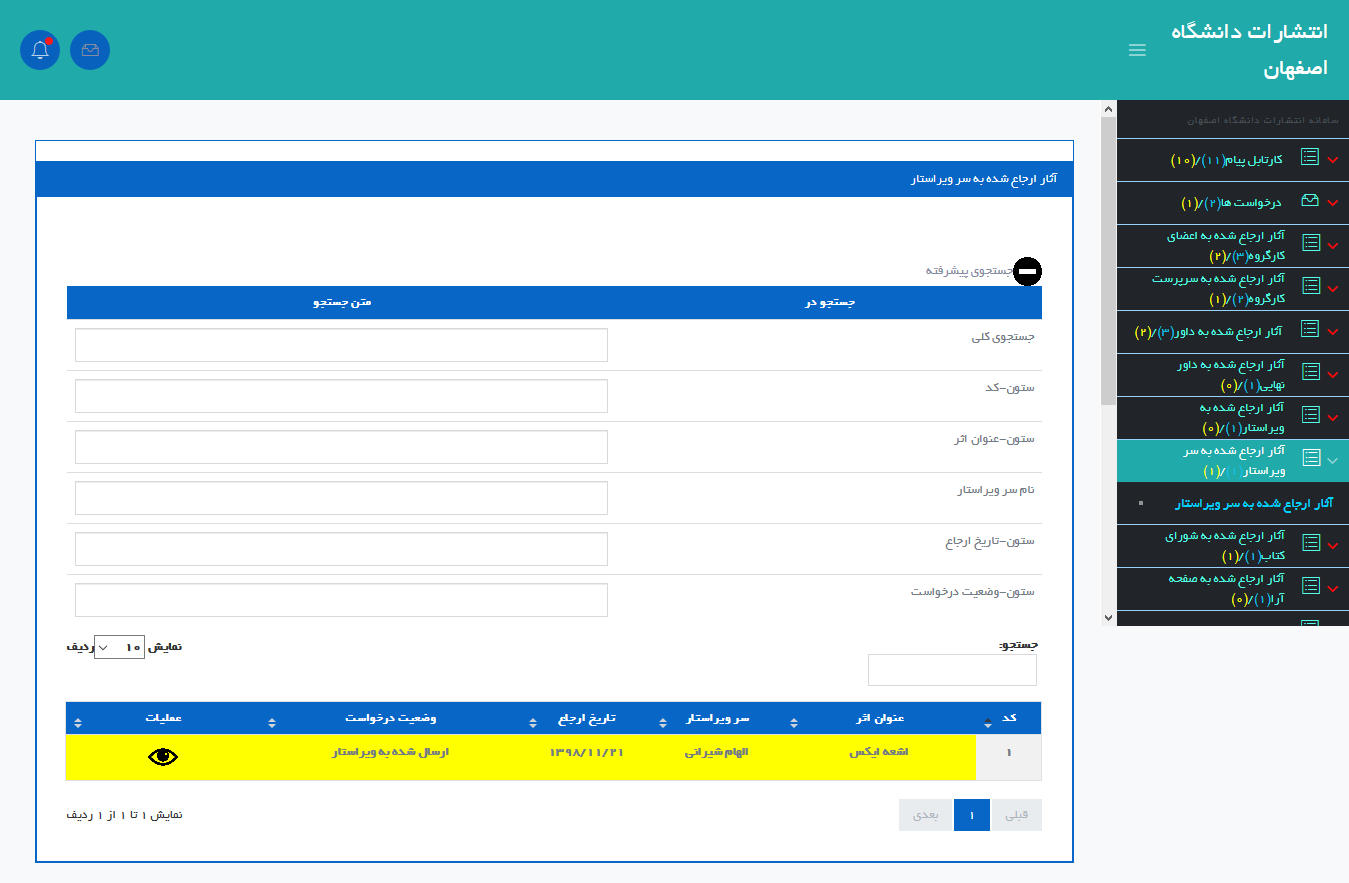Click the list icon beside آثار ارجاع شده به داور
Viewport: 1349px width, 883px height.
pyautogui.click(x=1309, y=329)
